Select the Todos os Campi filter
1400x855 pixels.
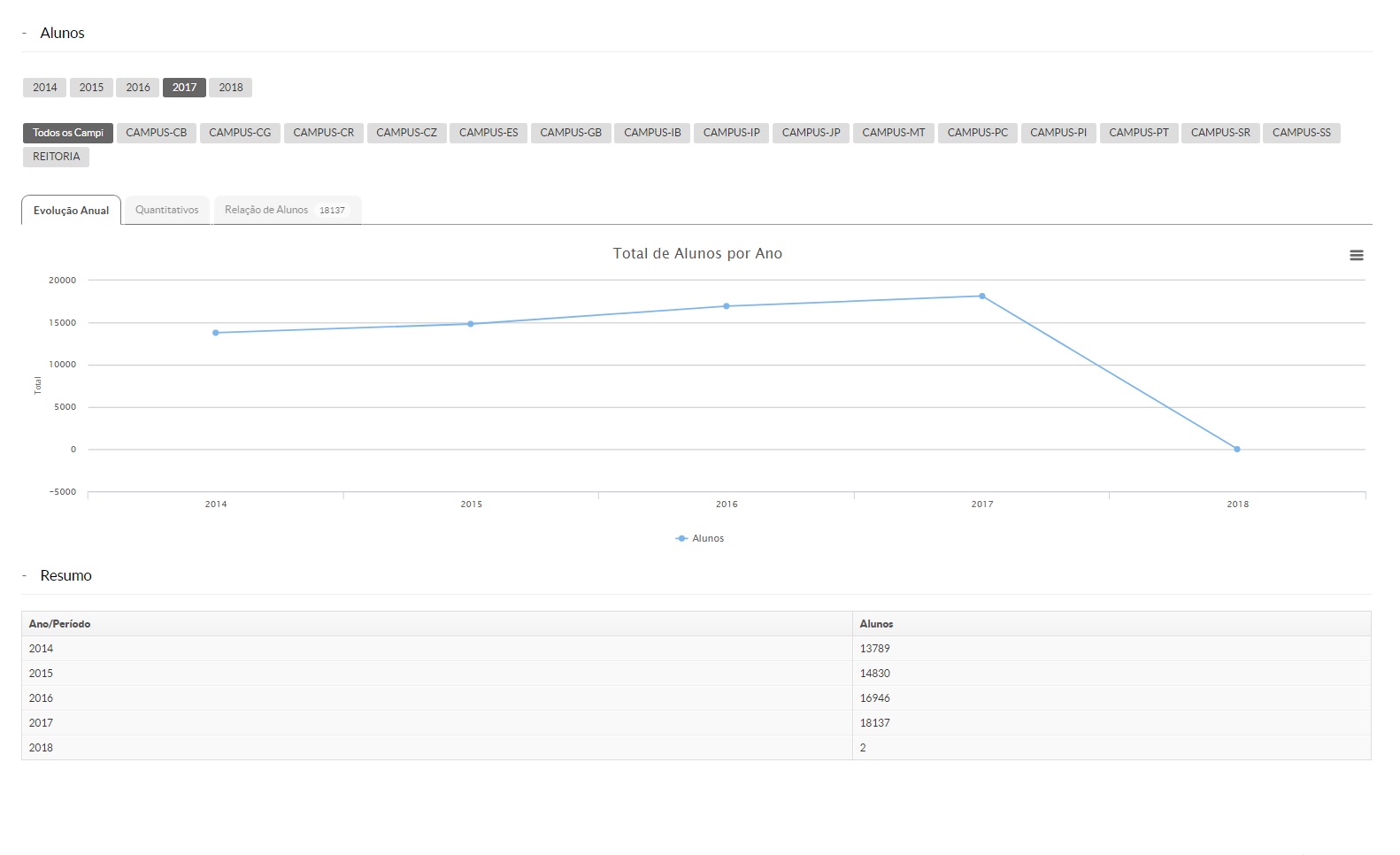click(x=68, y=133)
